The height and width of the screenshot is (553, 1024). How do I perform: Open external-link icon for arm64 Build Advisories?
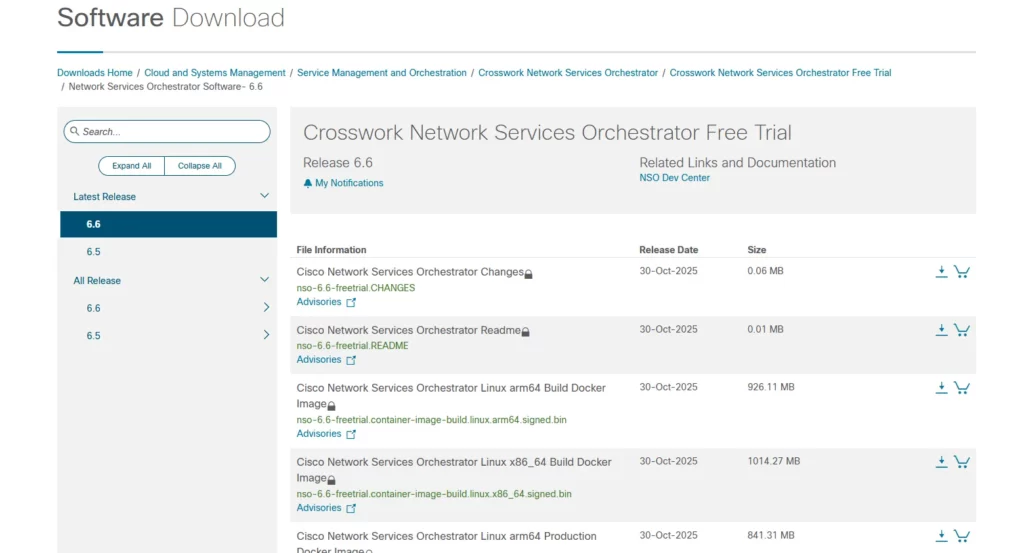(351, 434)
